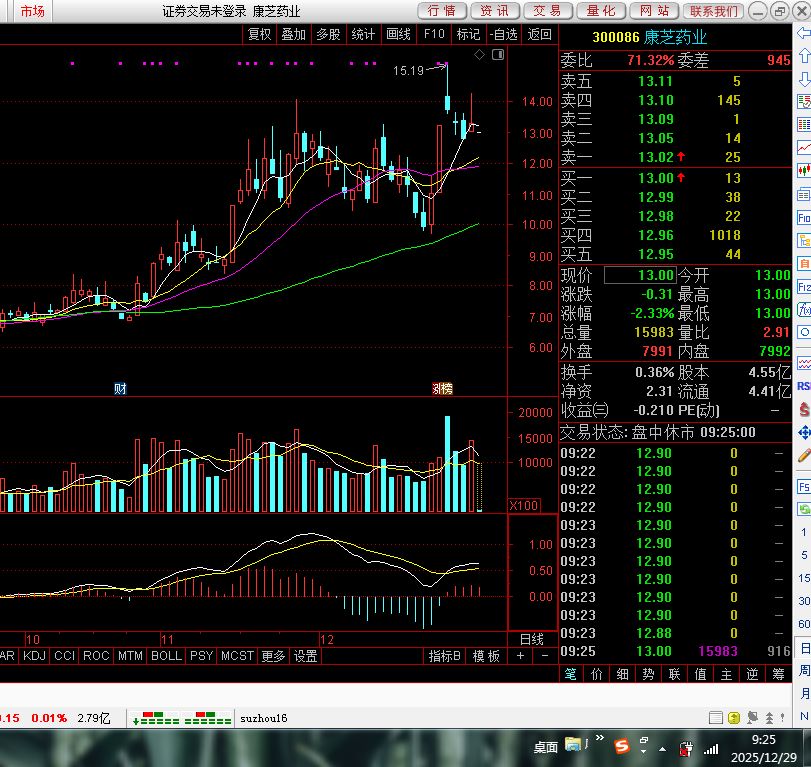811x767 pixels.
Task: Click the 设置 indicator settings button
Action: (306, 656)
